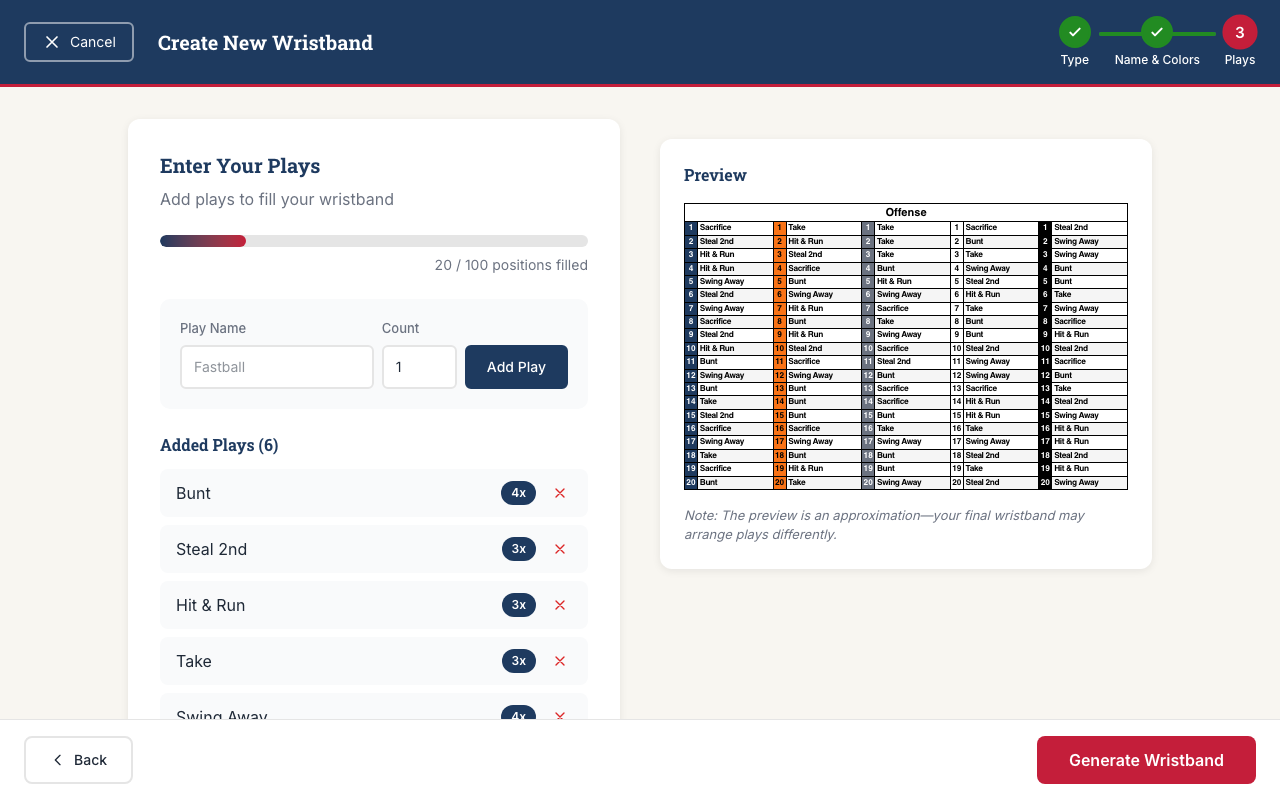Remove the Steal 2nd play
Screen dimensions: 1280x800
(x=560, y=549)
